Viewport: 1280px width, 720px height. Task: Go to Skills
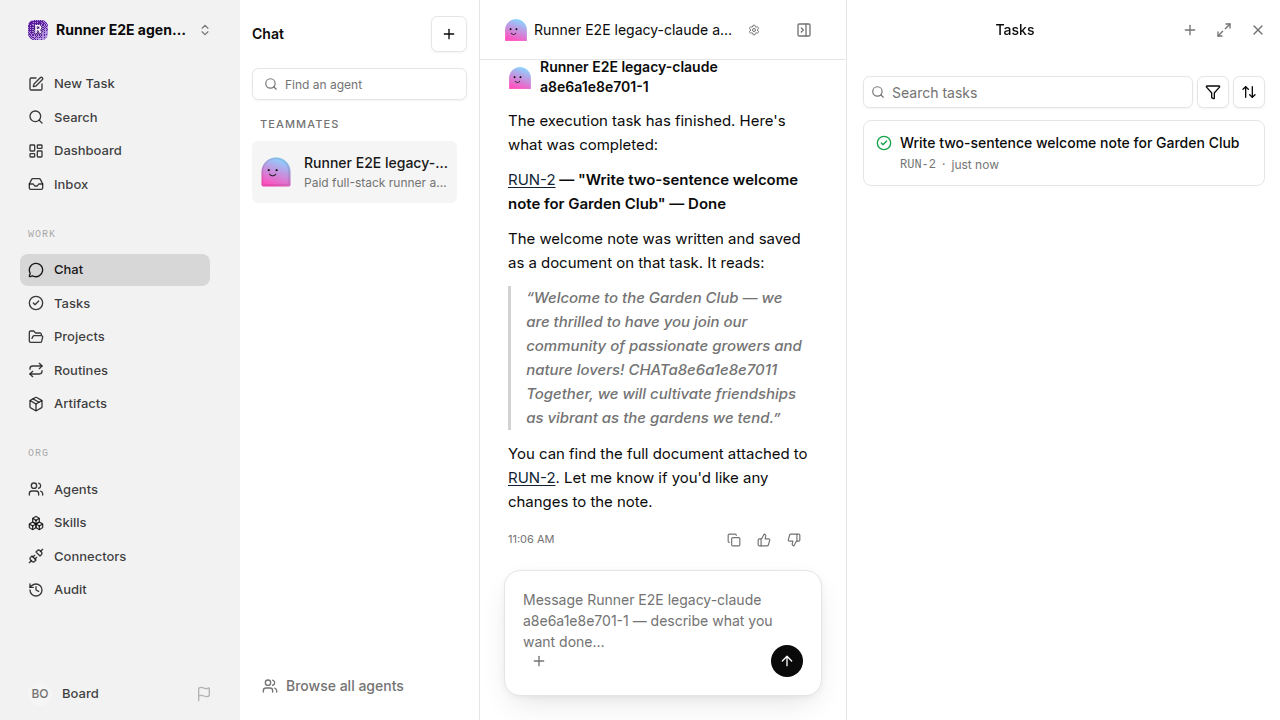tap(115, 523)
